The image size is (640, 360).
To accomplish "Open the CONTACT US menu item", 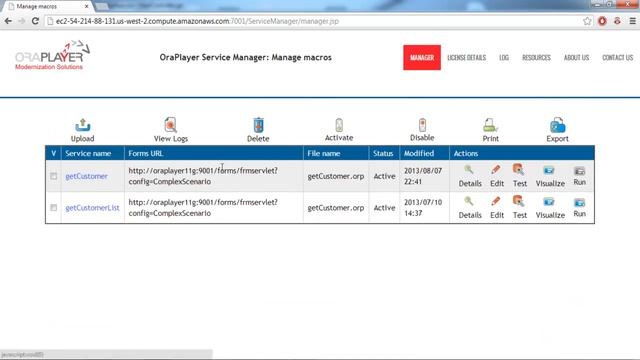I will click(618, 58).
